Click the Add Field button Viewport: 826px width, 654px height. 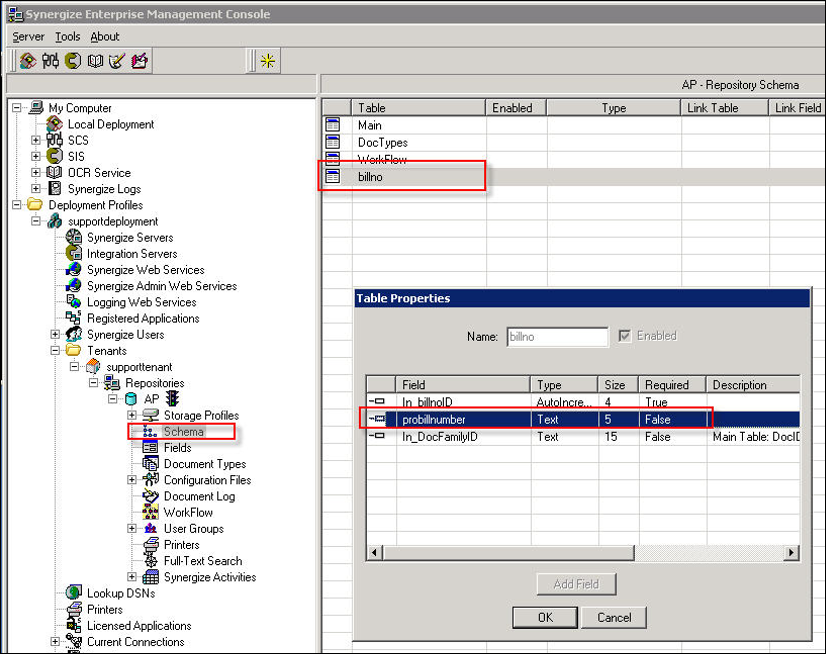click(576, 584)
